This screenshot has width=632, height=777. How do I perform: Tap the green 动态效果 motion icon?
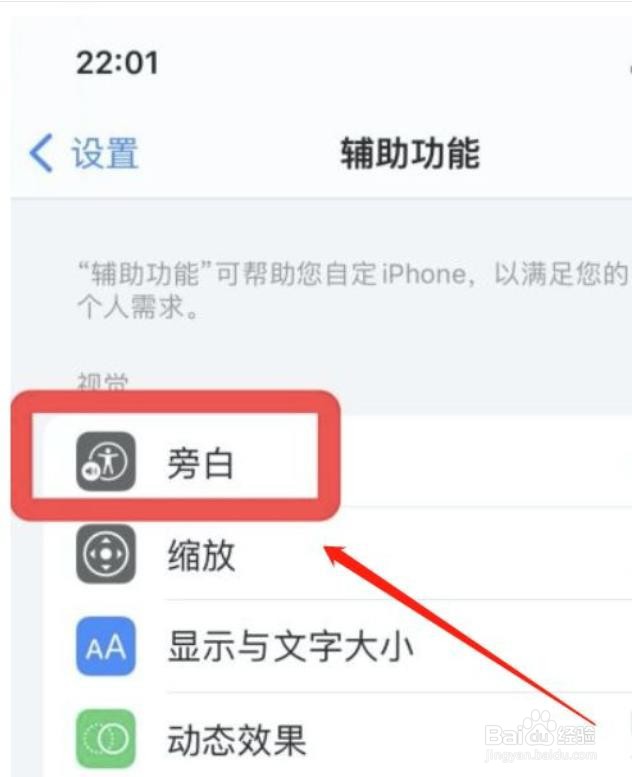[x=106, y=739]
